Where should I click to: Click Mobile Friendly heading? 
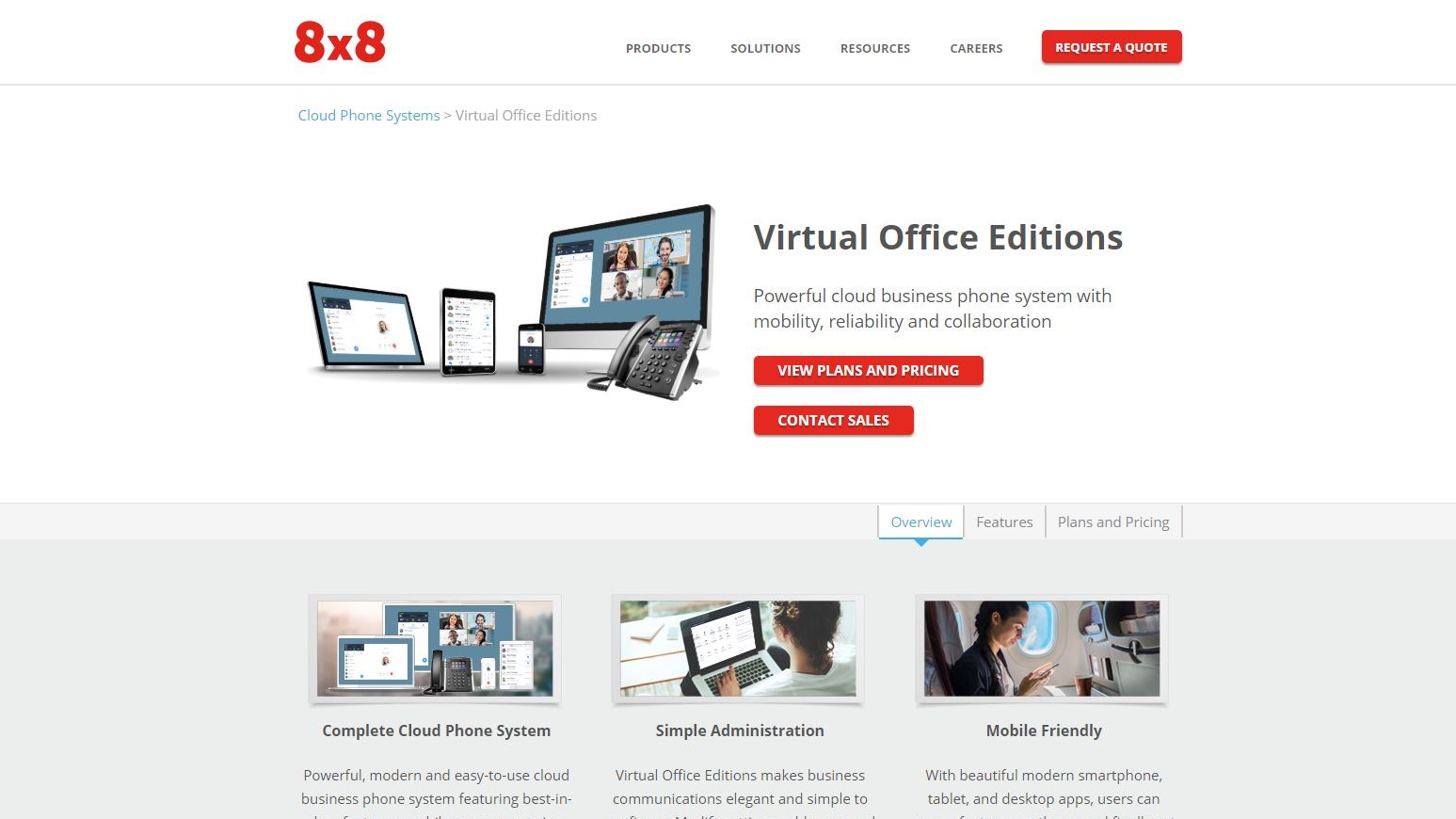[1044, 731]
